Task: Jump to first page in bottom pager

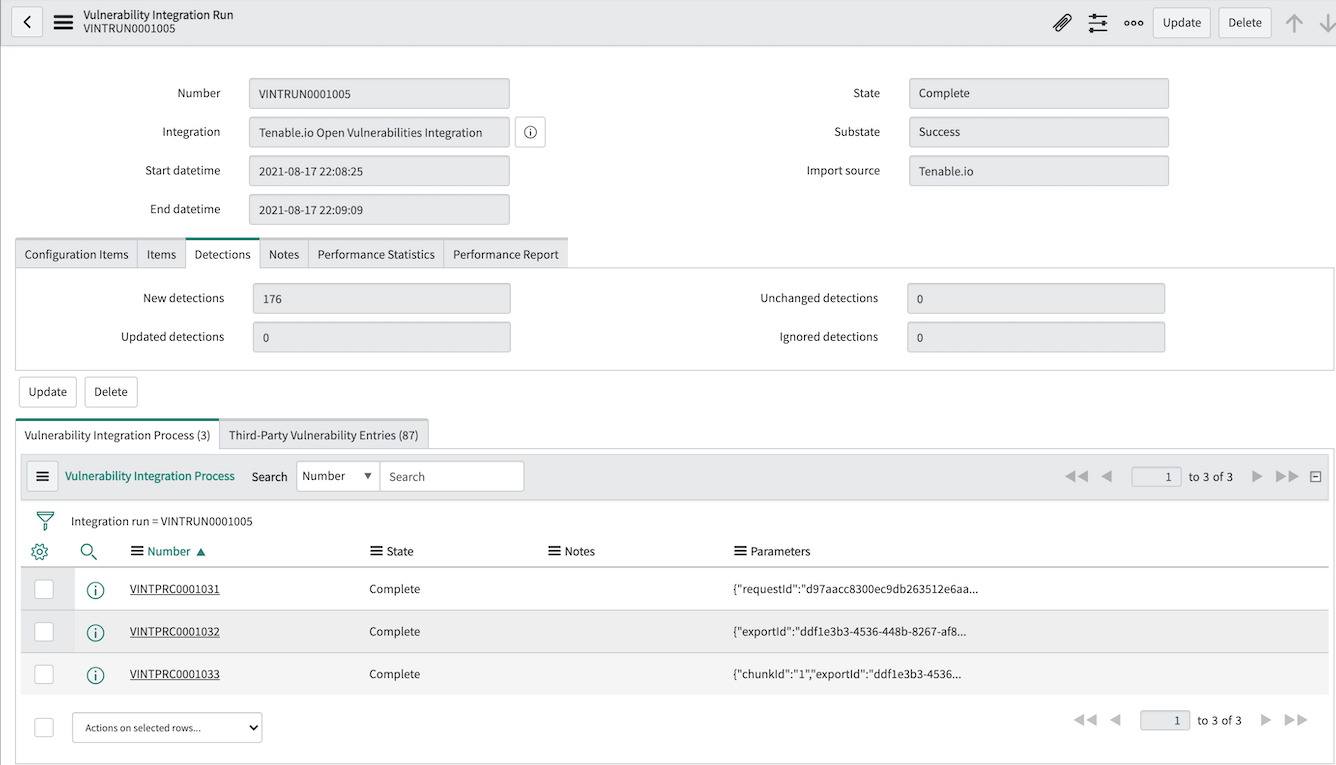Action: [x=1085, y=720]
